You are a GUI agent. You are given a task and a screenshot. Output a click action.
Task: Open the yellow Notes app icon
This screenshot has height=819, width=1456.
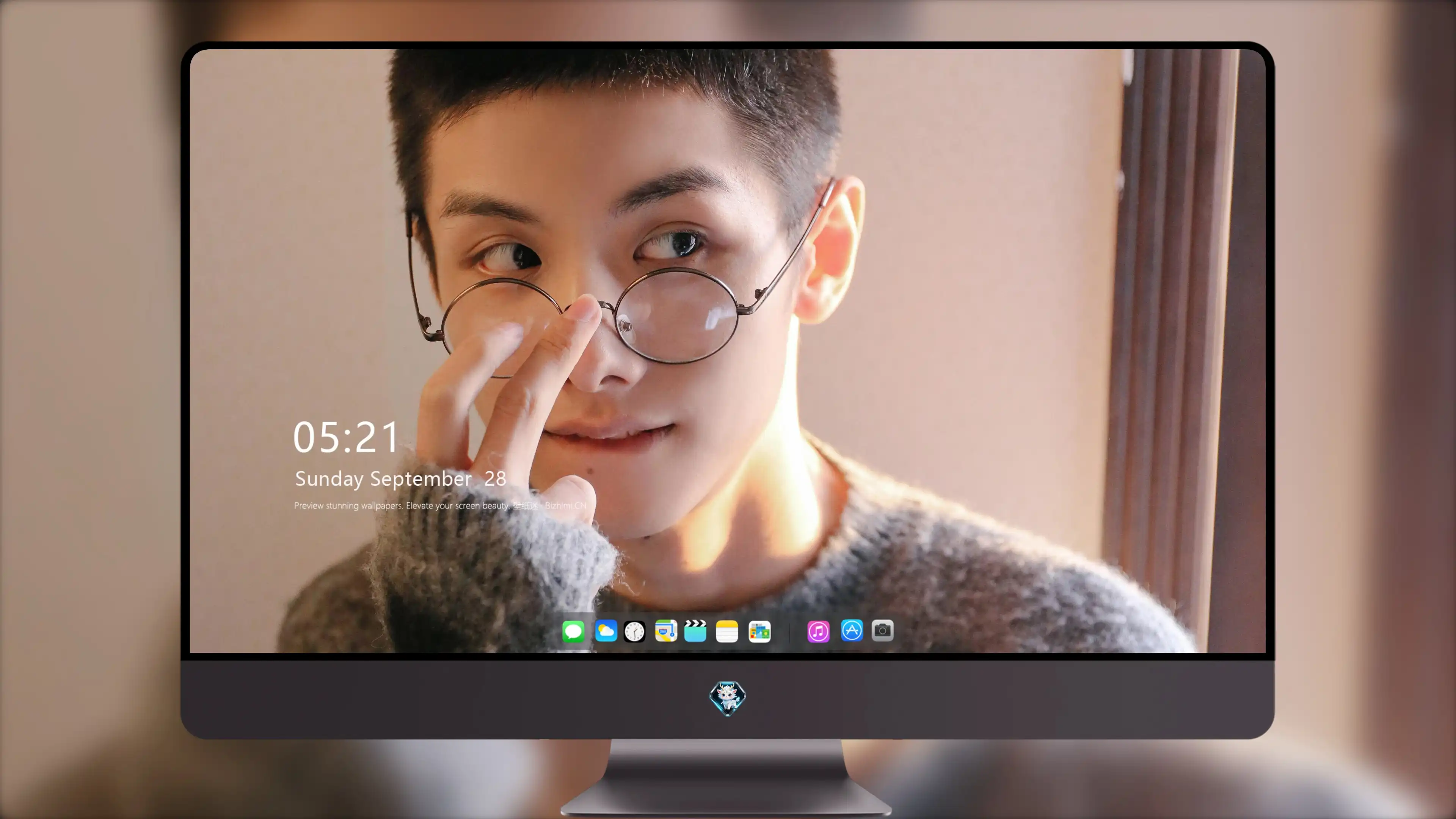pyautogui.click(x=727, y=631)
